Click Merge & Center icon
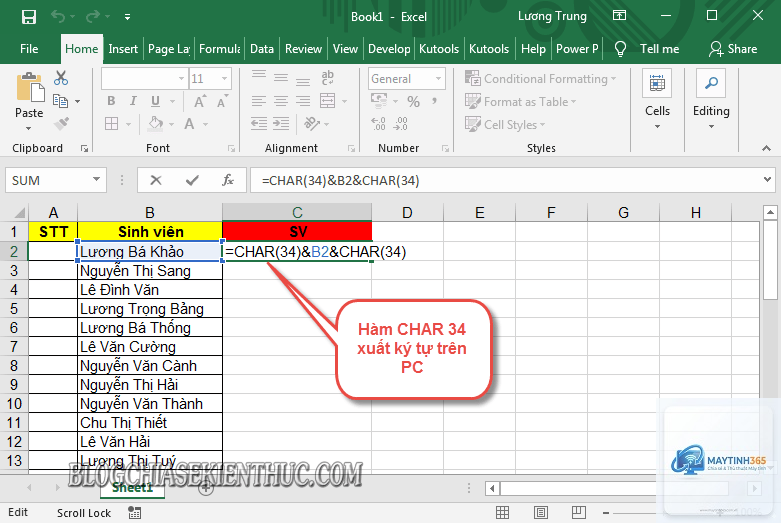The width and height of the screenshot is (781, 523). (327, 101)
